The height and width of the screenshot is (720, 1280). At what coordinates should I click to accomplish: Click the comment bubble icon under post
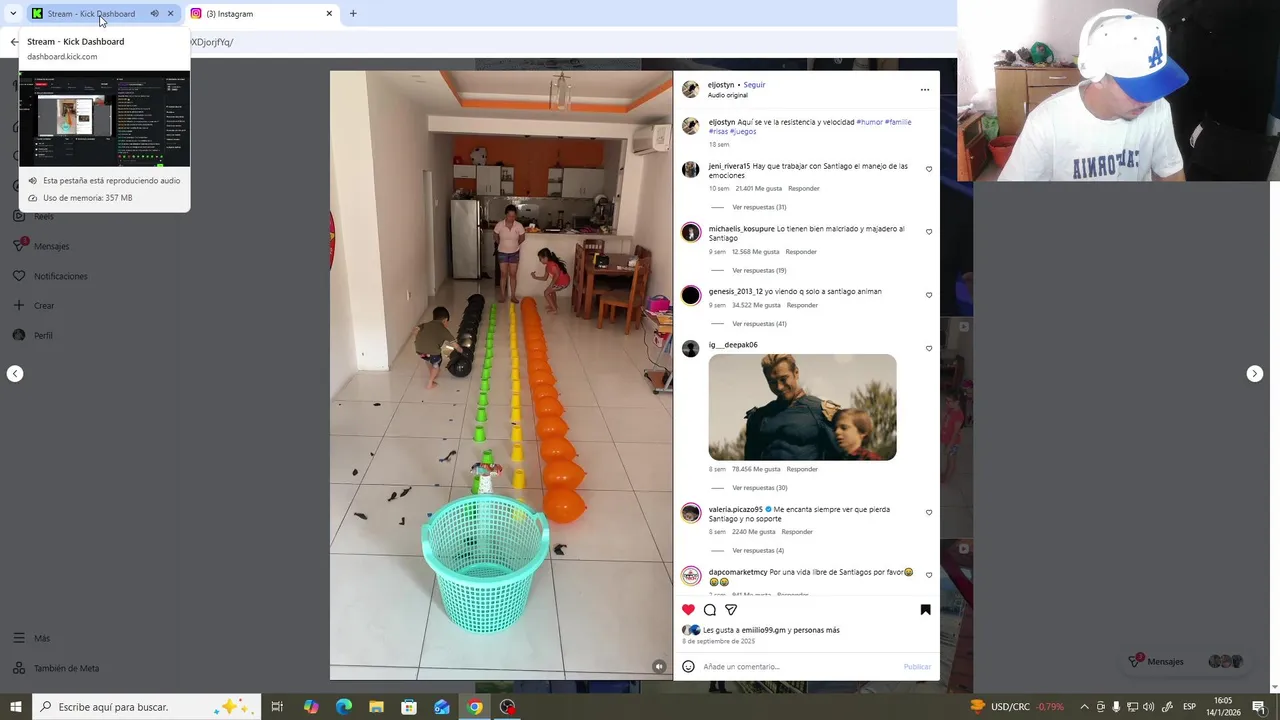coord(710,610)
